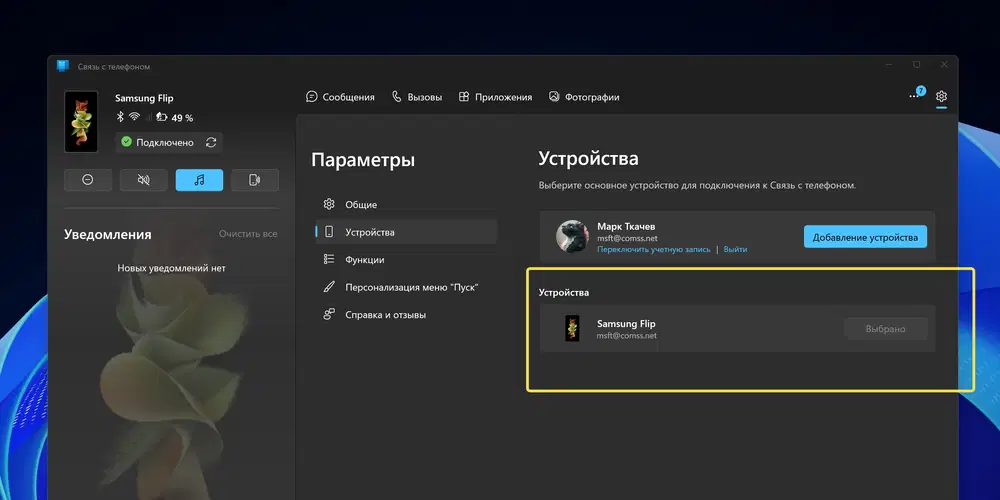Click the msft@comss.net text under Марк Ткачев

pos(626,238)
